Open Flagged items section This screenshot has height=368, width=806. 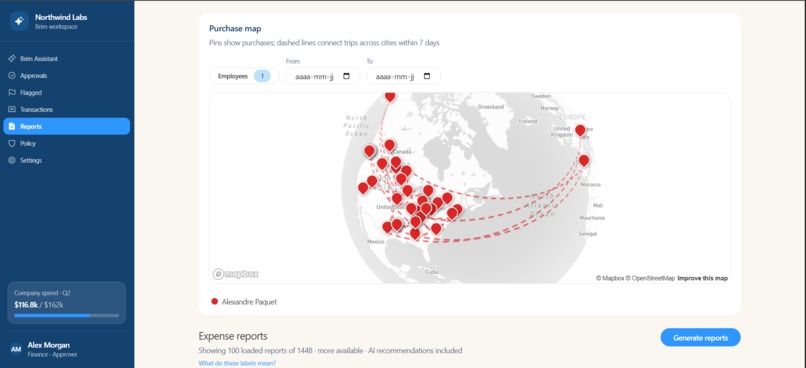point(66,93)
